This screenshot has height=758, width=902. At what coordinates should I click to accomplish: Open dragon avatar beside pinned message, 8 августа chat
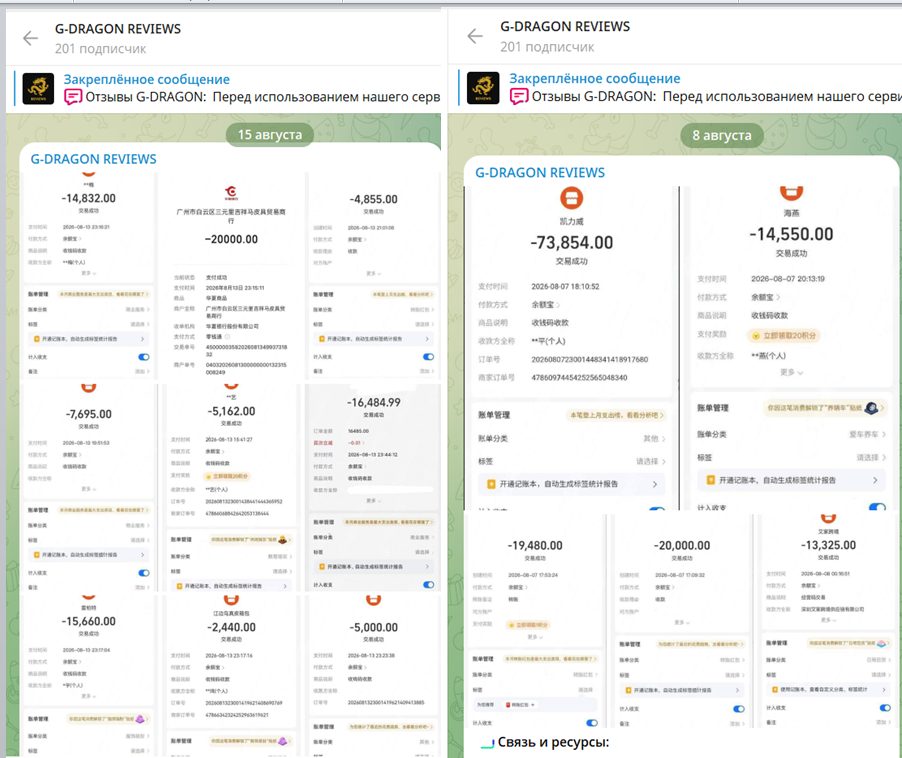[x=483, y=87]
